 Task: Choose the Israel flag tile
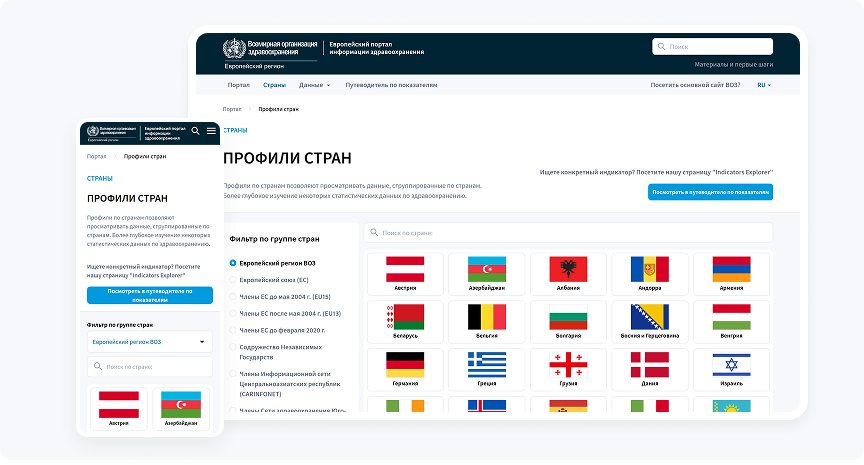731,368
